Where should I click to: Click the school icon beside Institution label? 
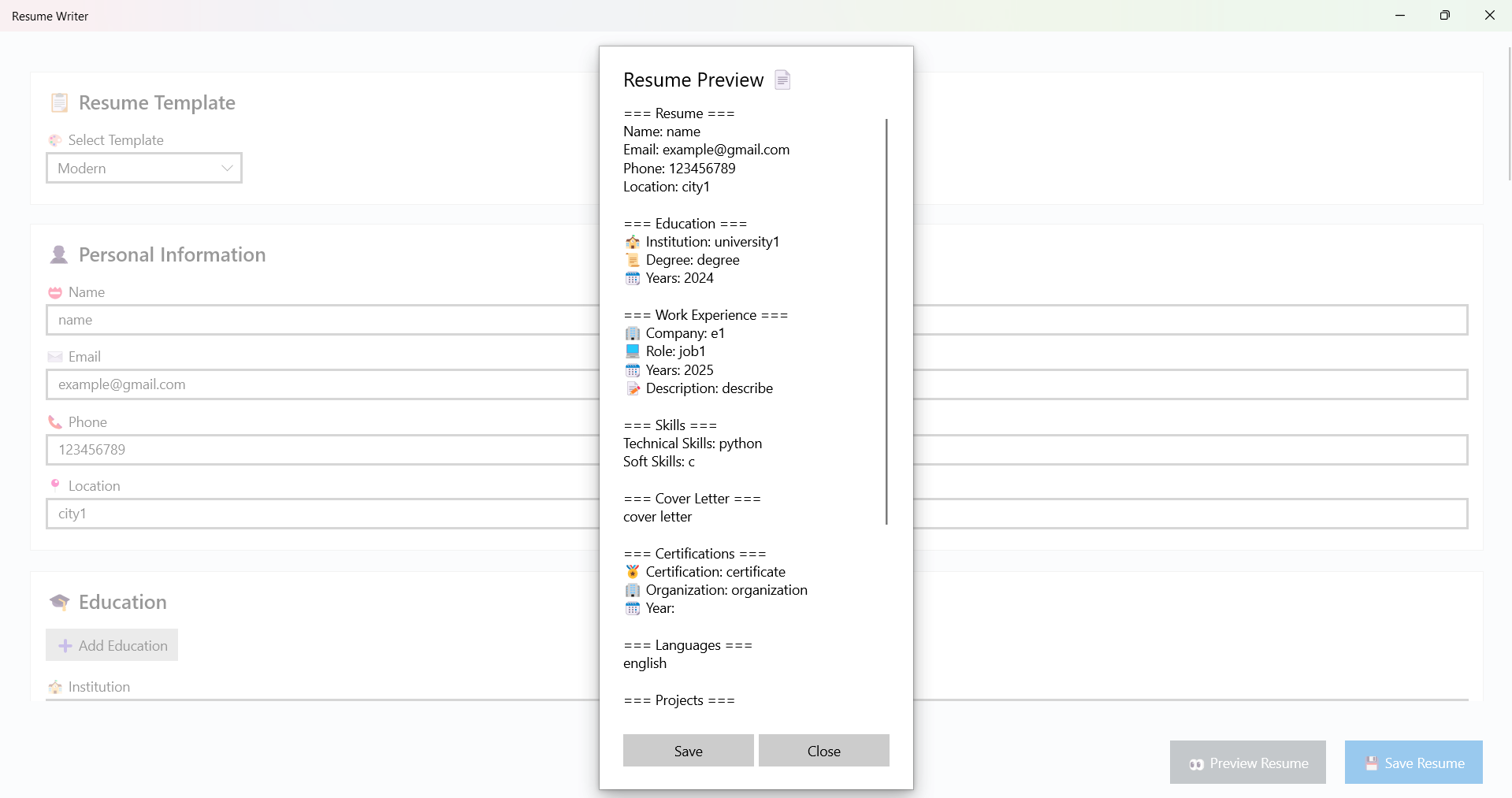click(x=55, y=687)
